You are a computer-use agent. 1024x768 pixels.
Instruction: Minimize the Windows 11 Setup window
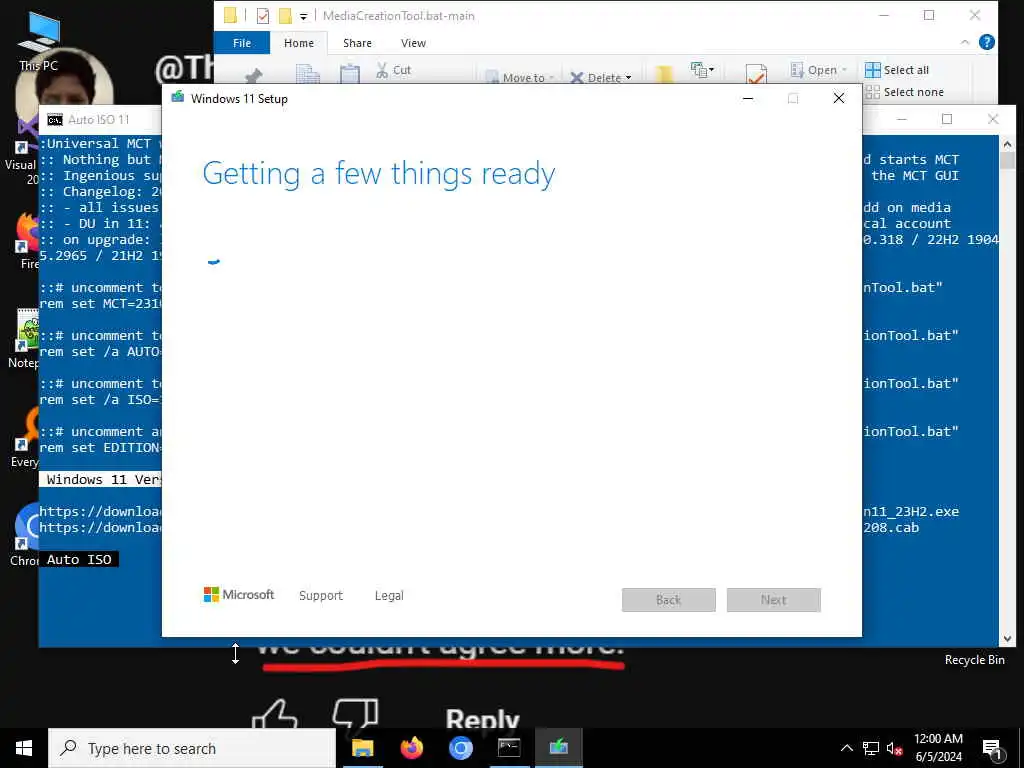pyautogui.click(x=748, y=99)
